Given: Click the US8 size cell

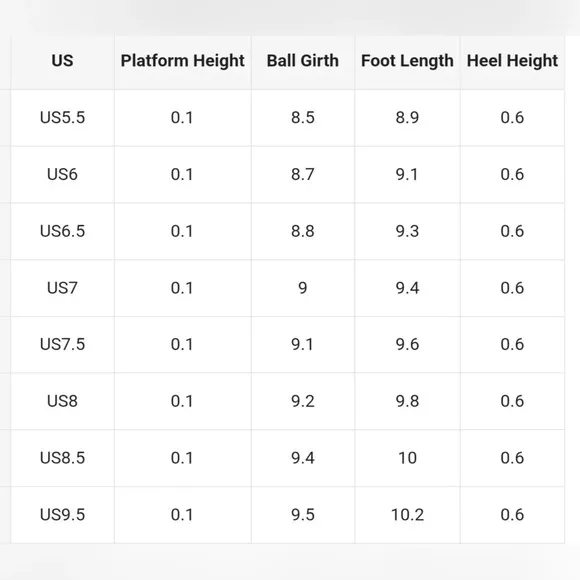Looking at the screenshot, I should 63,401.
